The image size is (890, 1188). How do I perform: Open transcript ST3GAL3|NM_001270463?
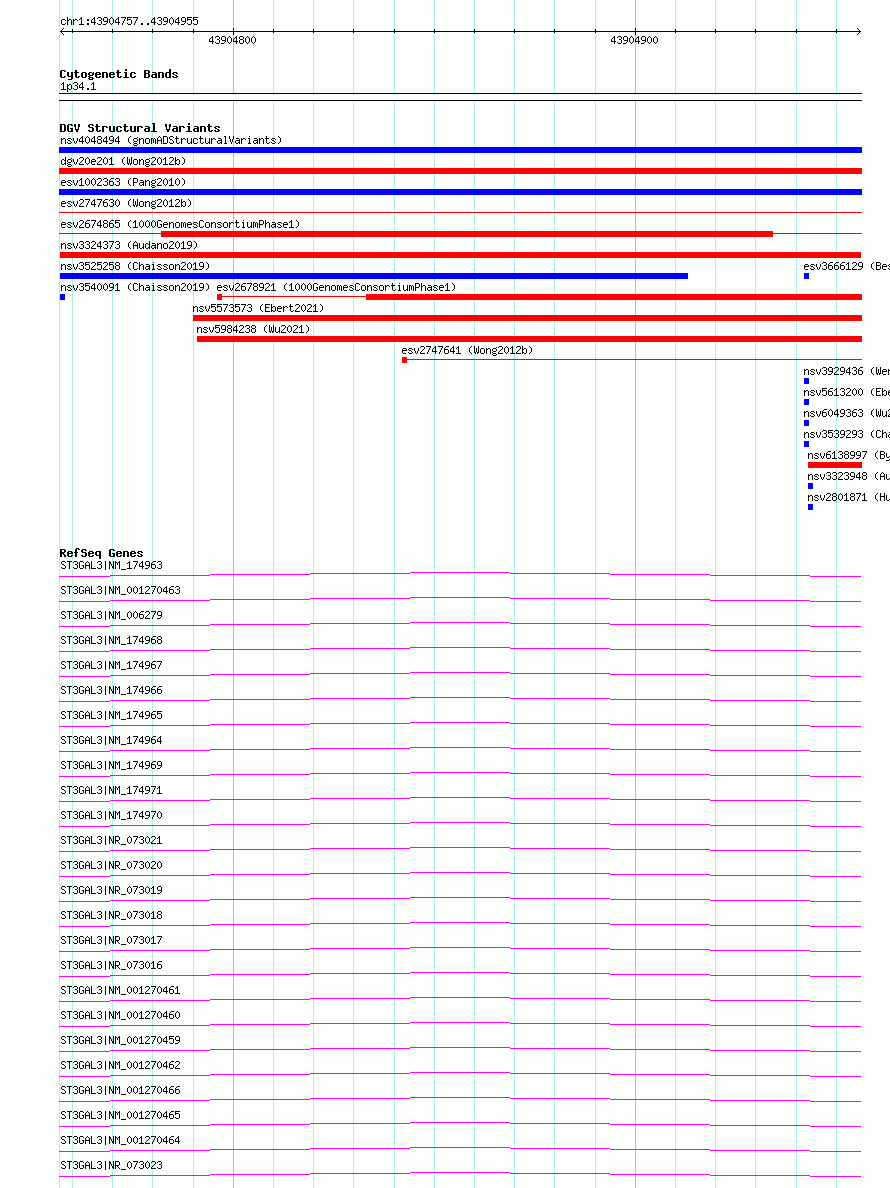[x=120, y=590]
